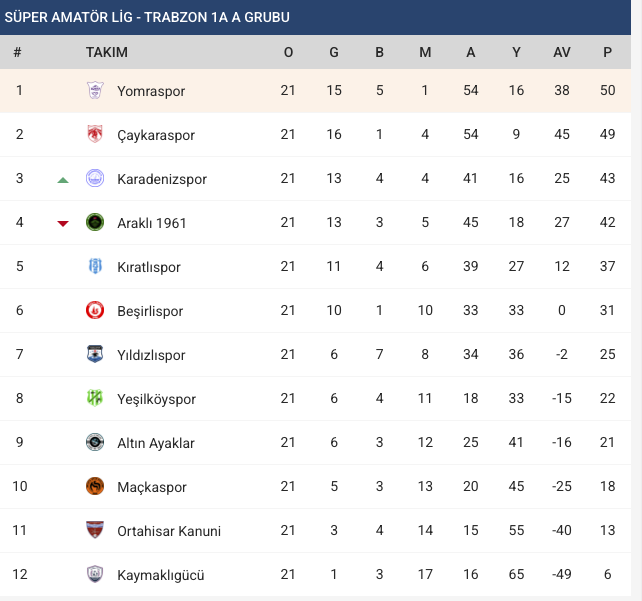Click the Yeşilköyspor green striped logo
Screen dimensions: 642x601
pyautogui.click(x=95, y=398)
